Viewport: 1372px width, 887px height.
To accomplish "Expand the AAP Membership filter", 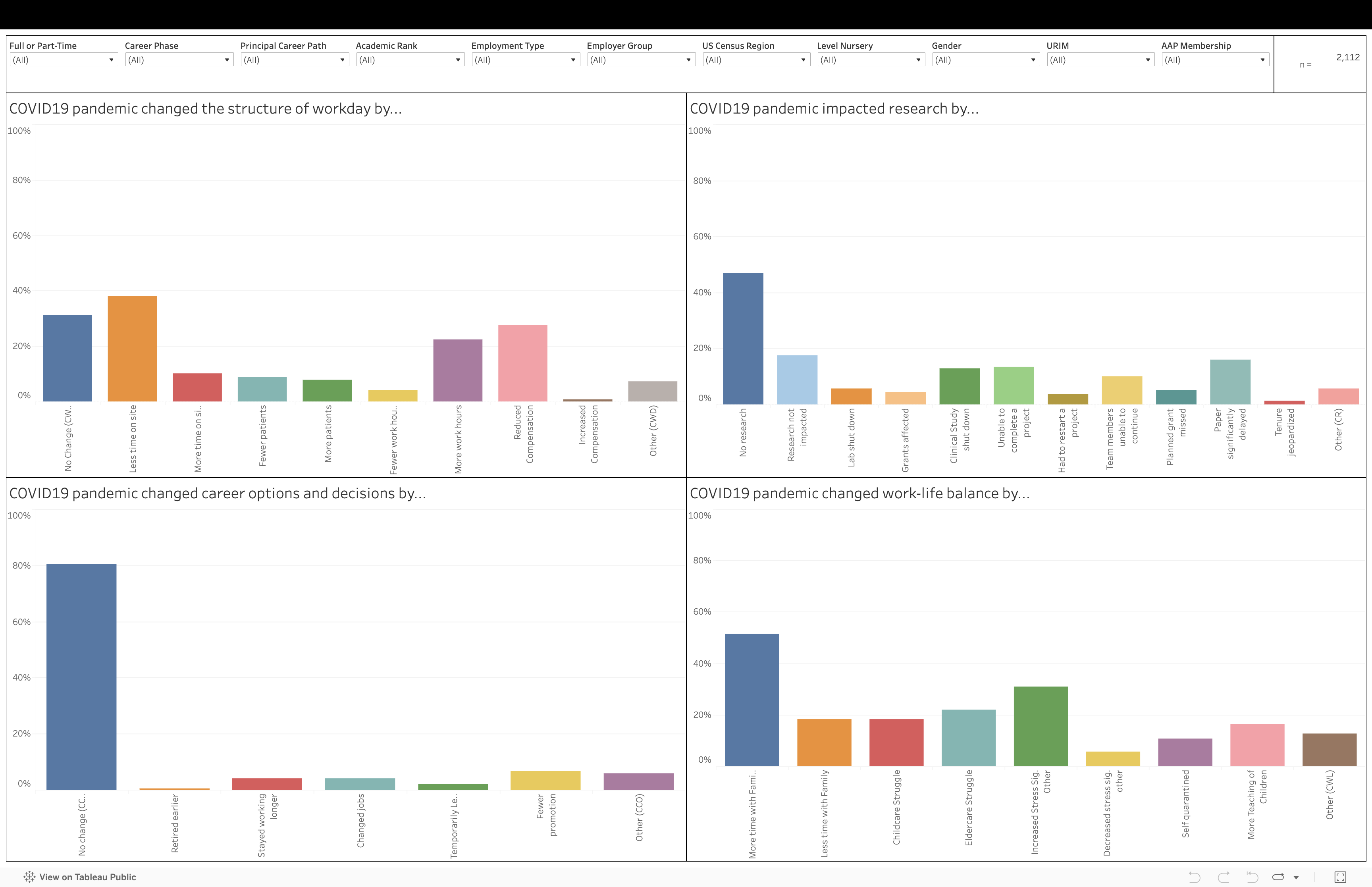I will click(x=1215, y=60).
